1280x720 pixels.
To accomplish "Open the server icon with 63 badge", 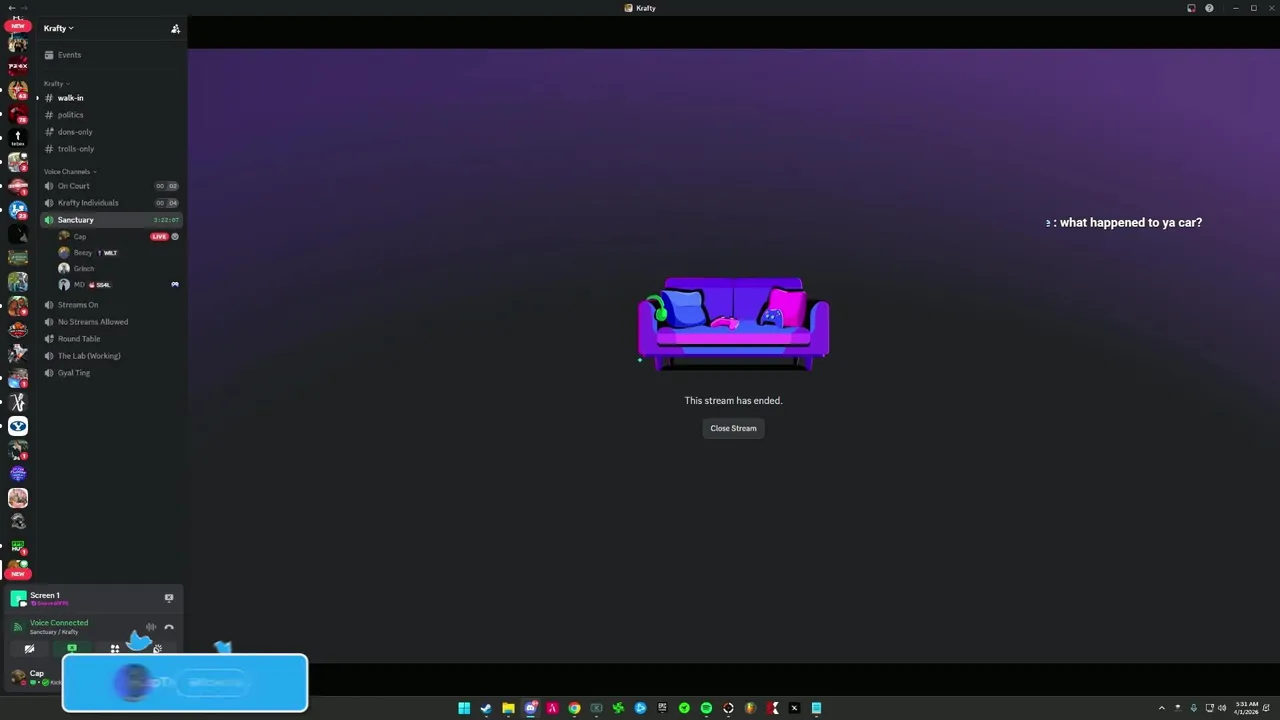I will coord(18,91).
